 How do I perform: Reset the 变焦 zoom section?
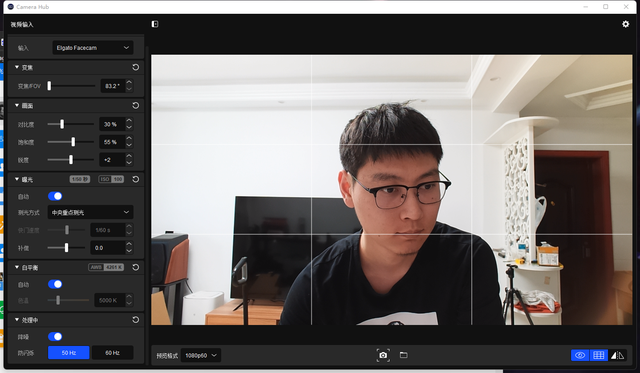[136, 67]
